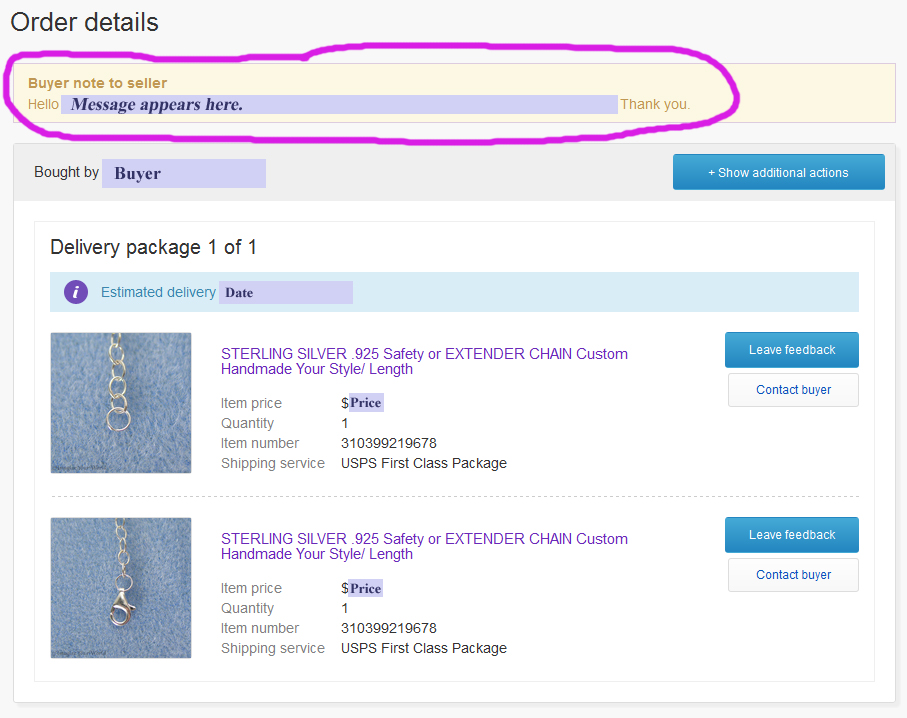Click the Estimated delivery Date field

point(286,292)
